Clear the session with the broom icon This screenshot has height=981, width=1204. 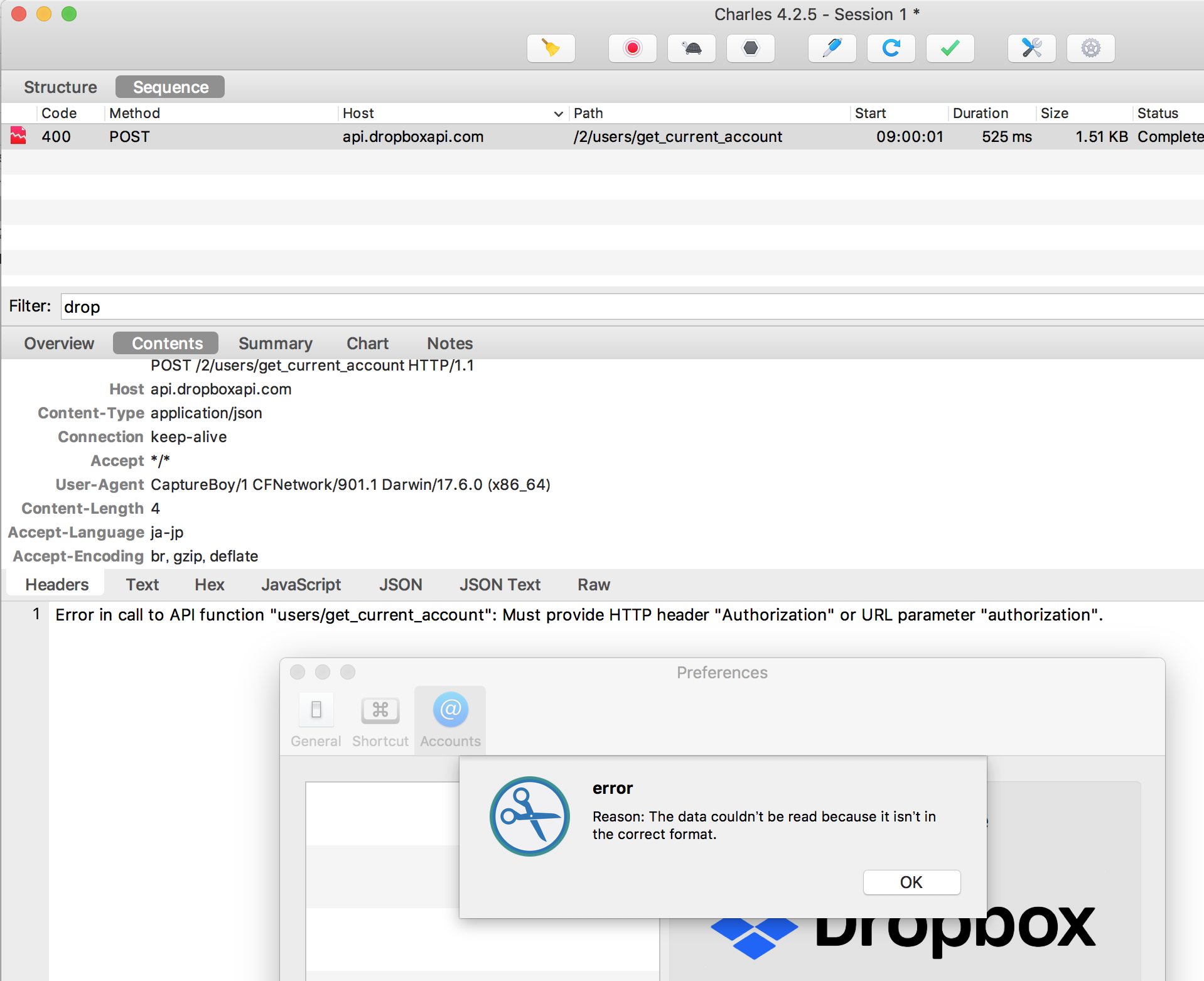point(551,48)
